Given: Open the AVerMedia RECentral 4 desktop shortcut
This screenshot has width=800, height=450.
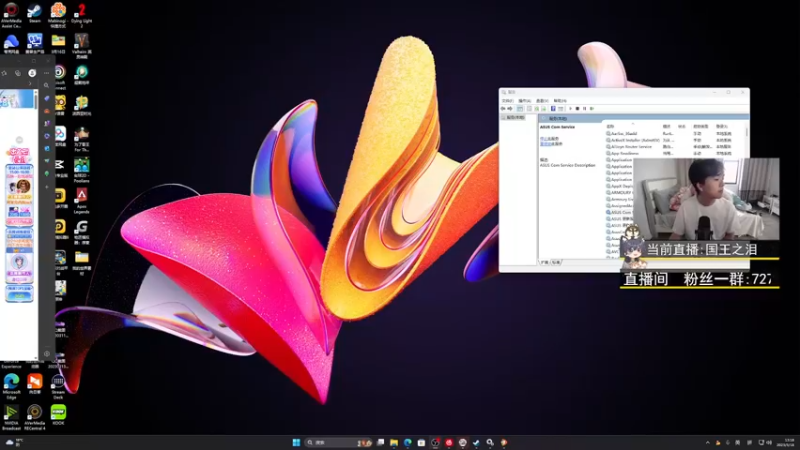Looking at the screenshot, I should click(x=35, y=417).
